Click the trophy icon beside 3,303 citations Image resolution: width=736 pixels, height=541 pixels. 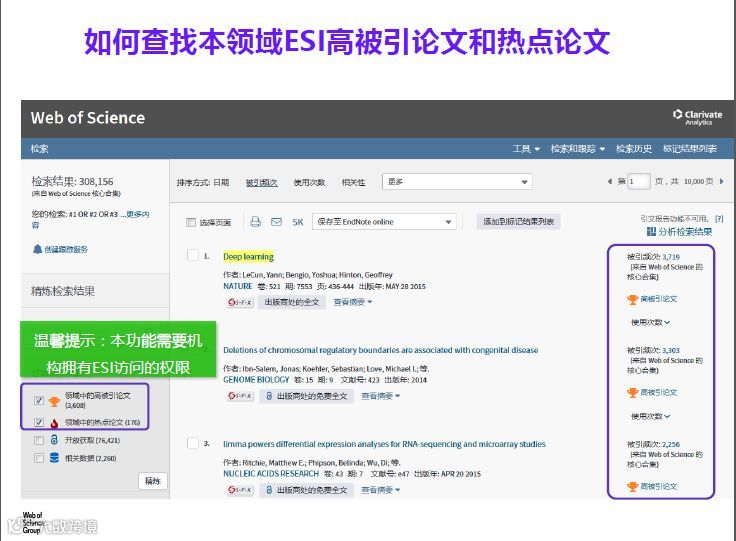tap(632, 393)
